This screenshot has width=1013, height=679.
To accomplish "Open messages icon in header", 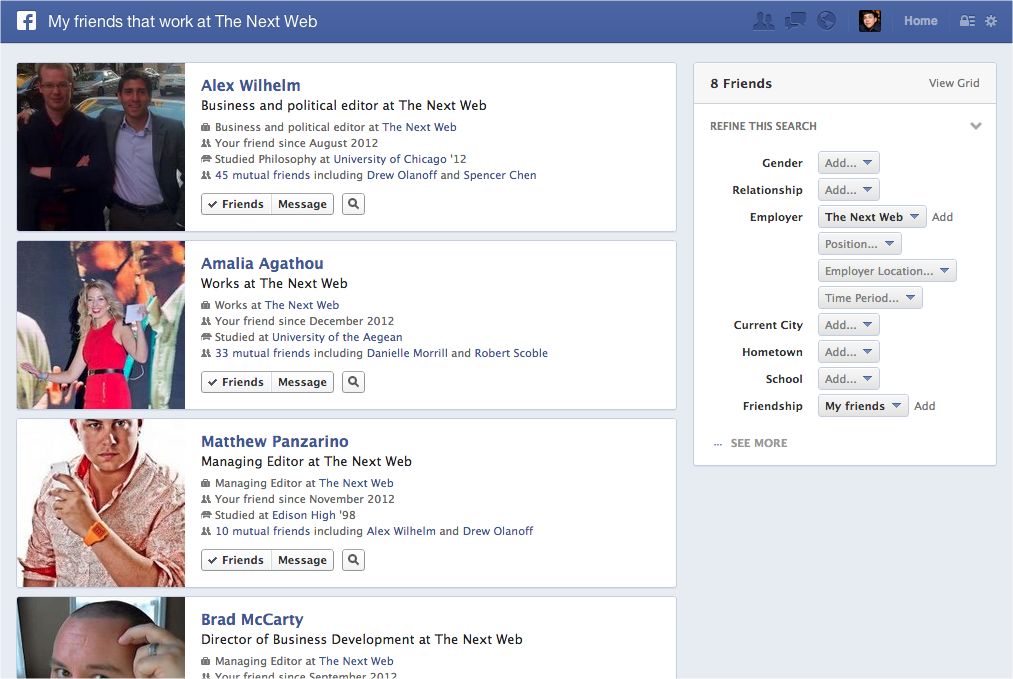I will pos(795,21).
